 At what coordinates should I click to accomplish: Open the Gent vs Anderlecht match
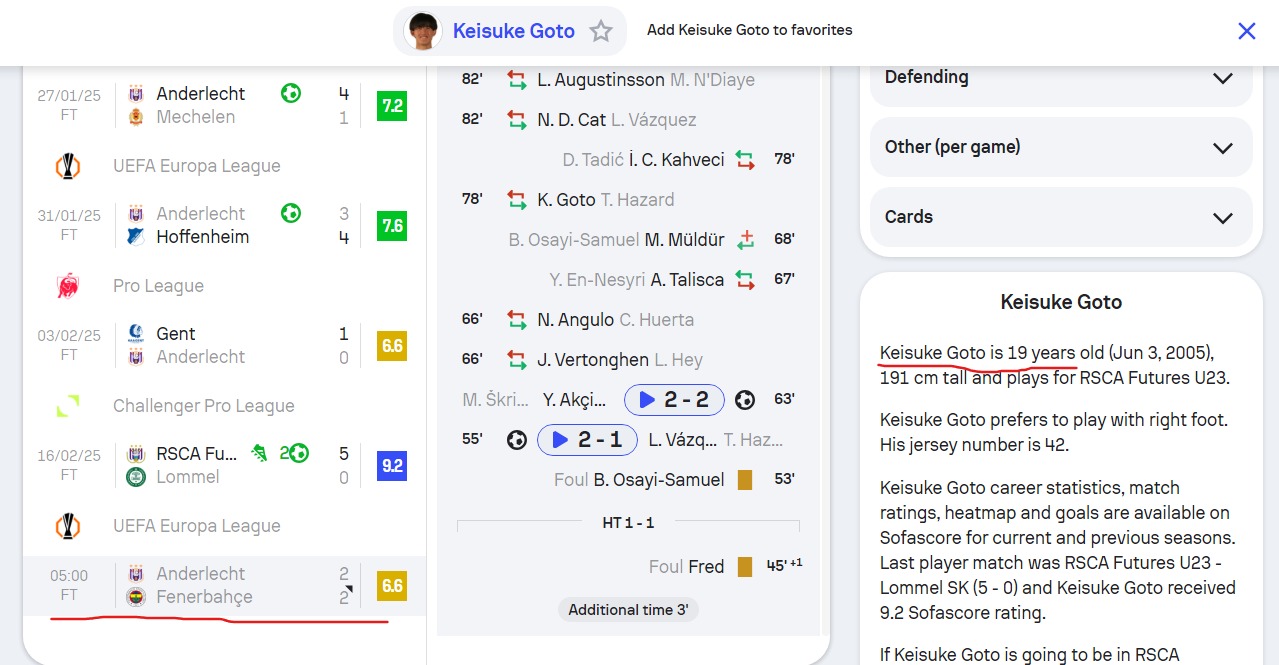click(224, 346)
